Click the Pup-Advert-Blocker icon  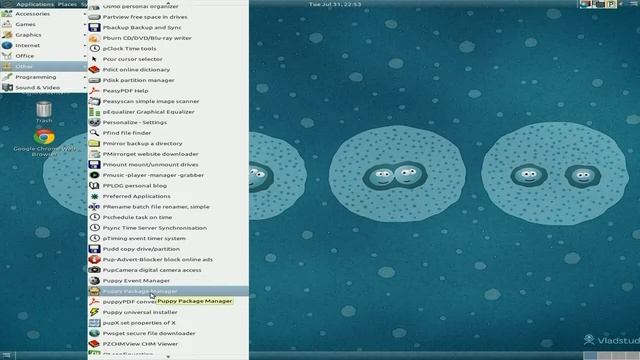(94, 260)
